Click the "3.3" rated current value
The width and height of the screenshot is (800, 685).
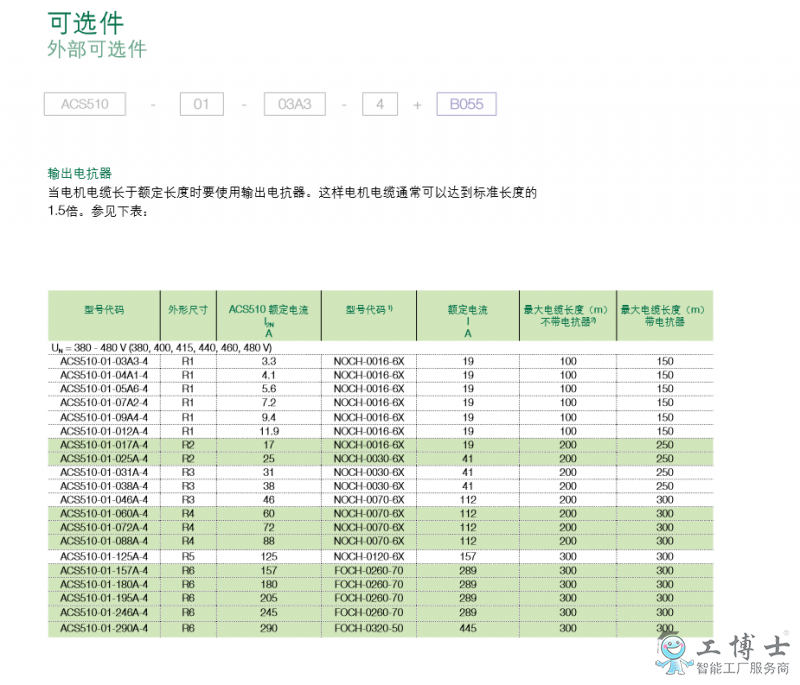pos(269,361)
